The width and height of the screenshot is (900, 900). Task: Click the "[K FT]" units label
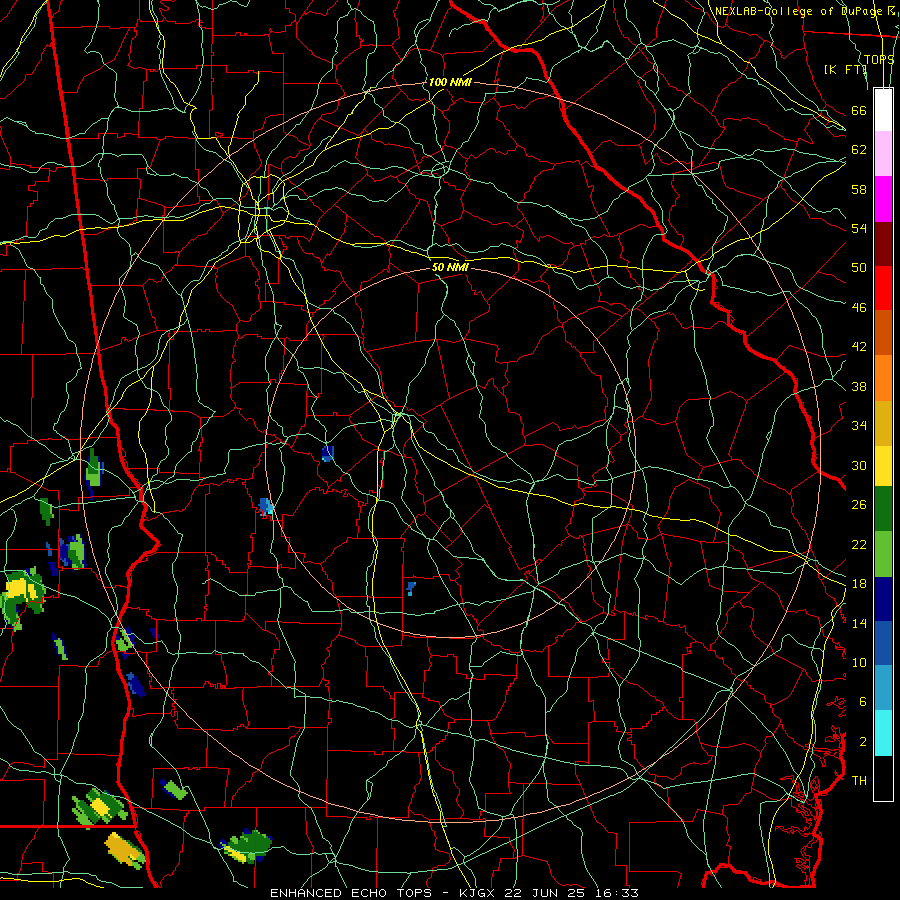pyautogui.click(x=845, y=69)
